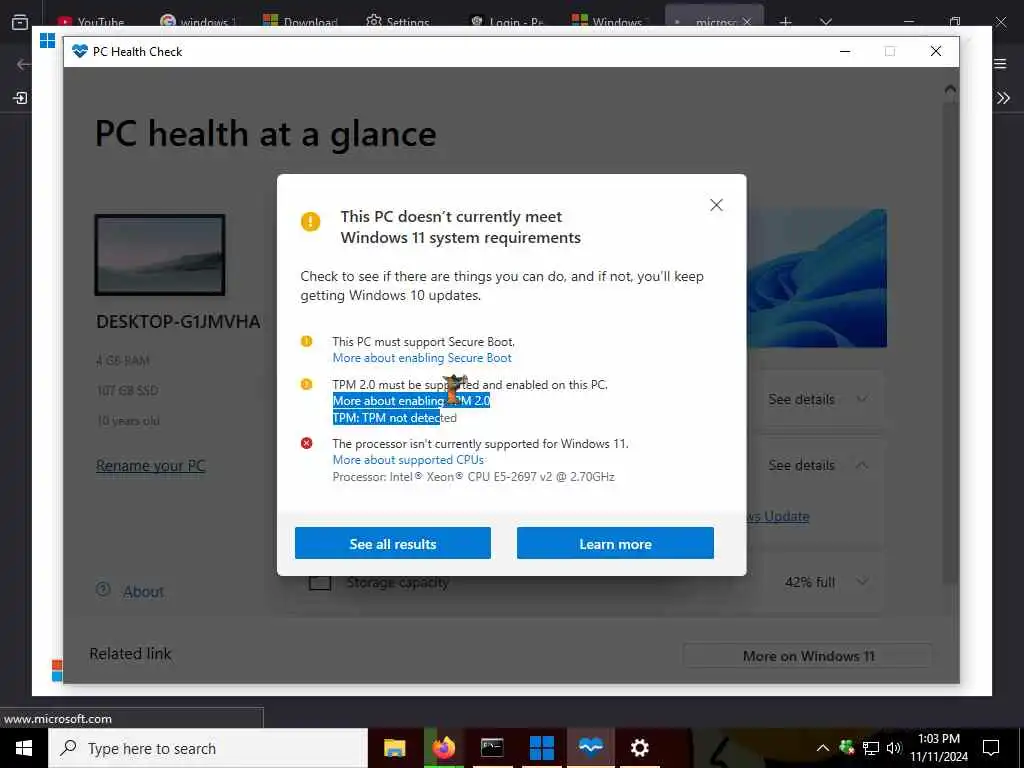The width and height of the screenshot is (1024, 768).
Task: Switch to the Google windows search tab
Action: [198, 22]
